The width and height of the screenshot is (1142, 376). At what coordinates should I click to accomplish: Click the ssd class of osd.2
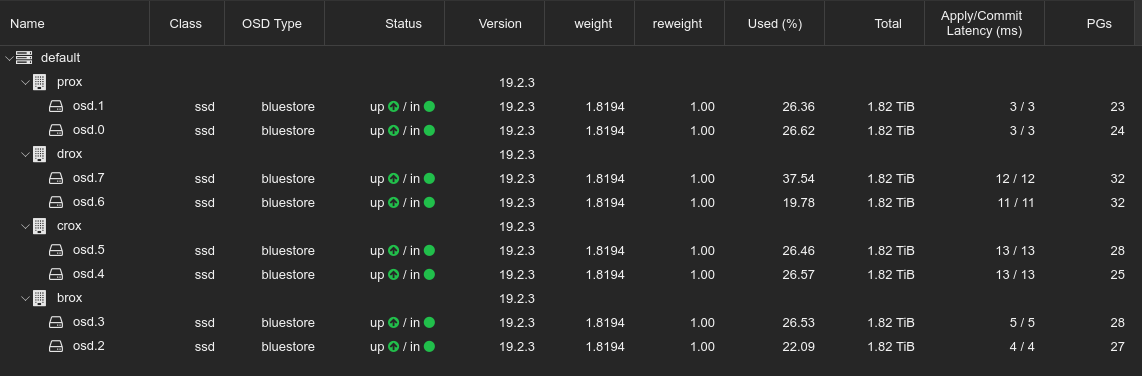pyautogui.click(x=205, y=346)
